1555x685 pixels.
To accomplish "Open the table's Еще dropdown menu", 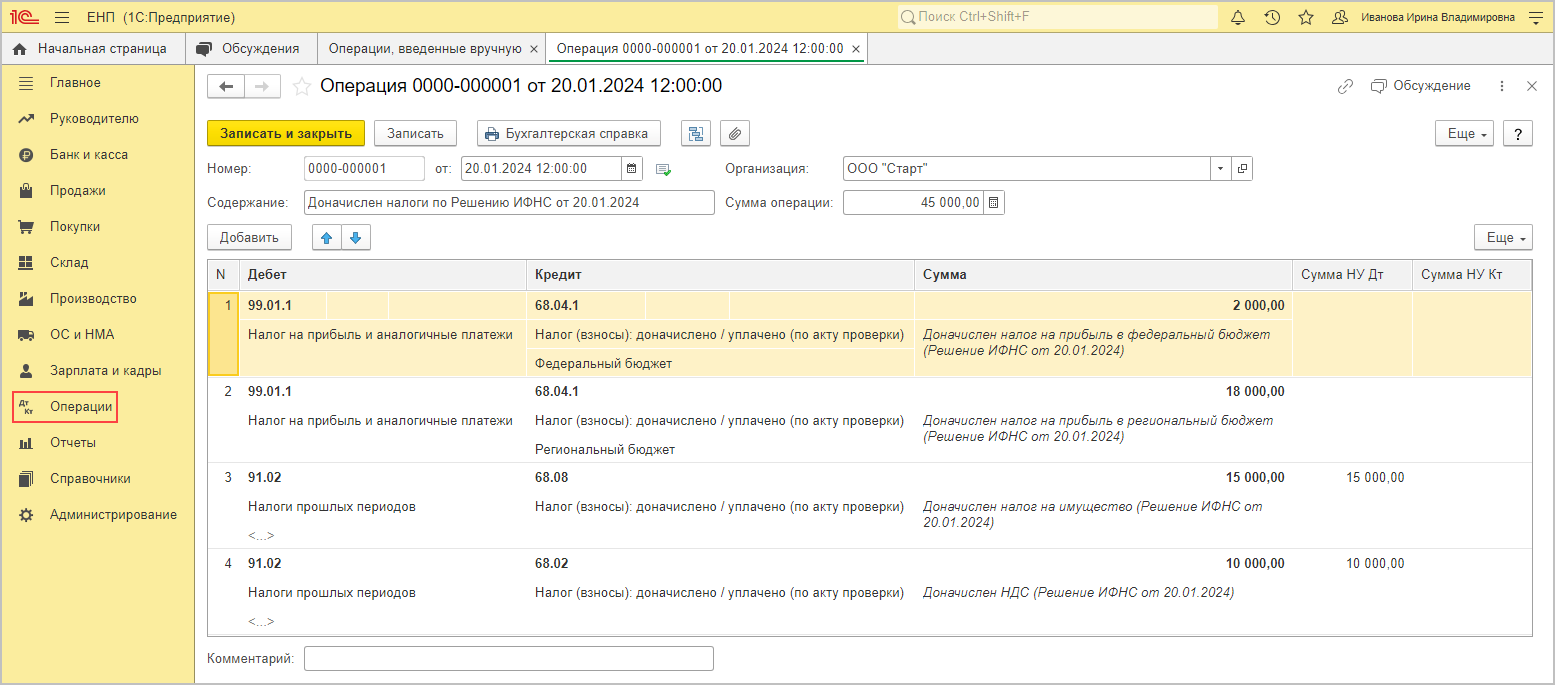I will pos(1503,238).
